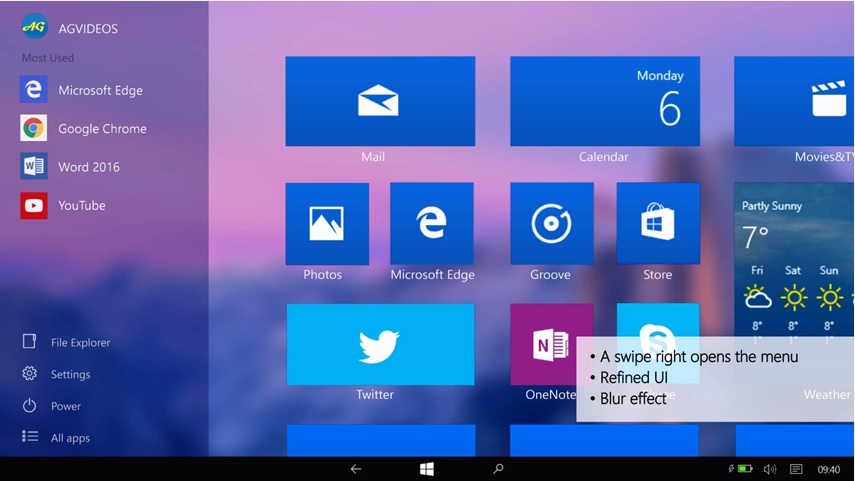855x481 pixels.
Task: Click the AGVIDEOS account name
Action: click(88, 28)
